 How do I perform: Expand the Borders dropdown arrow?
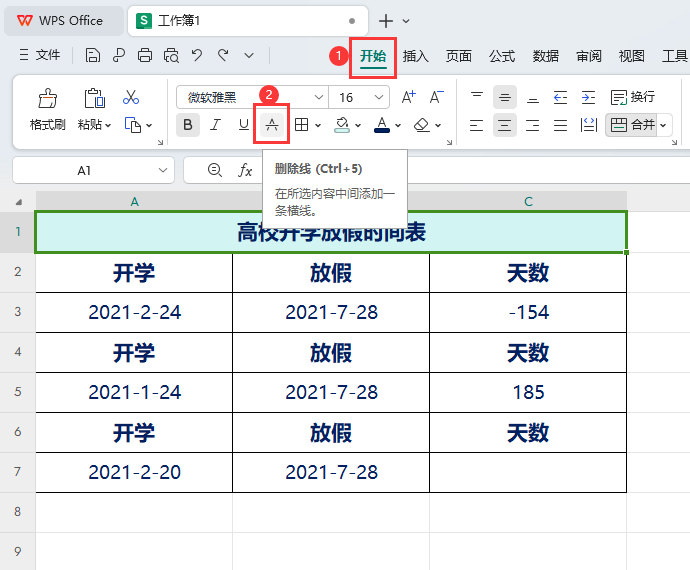[318, 125]
